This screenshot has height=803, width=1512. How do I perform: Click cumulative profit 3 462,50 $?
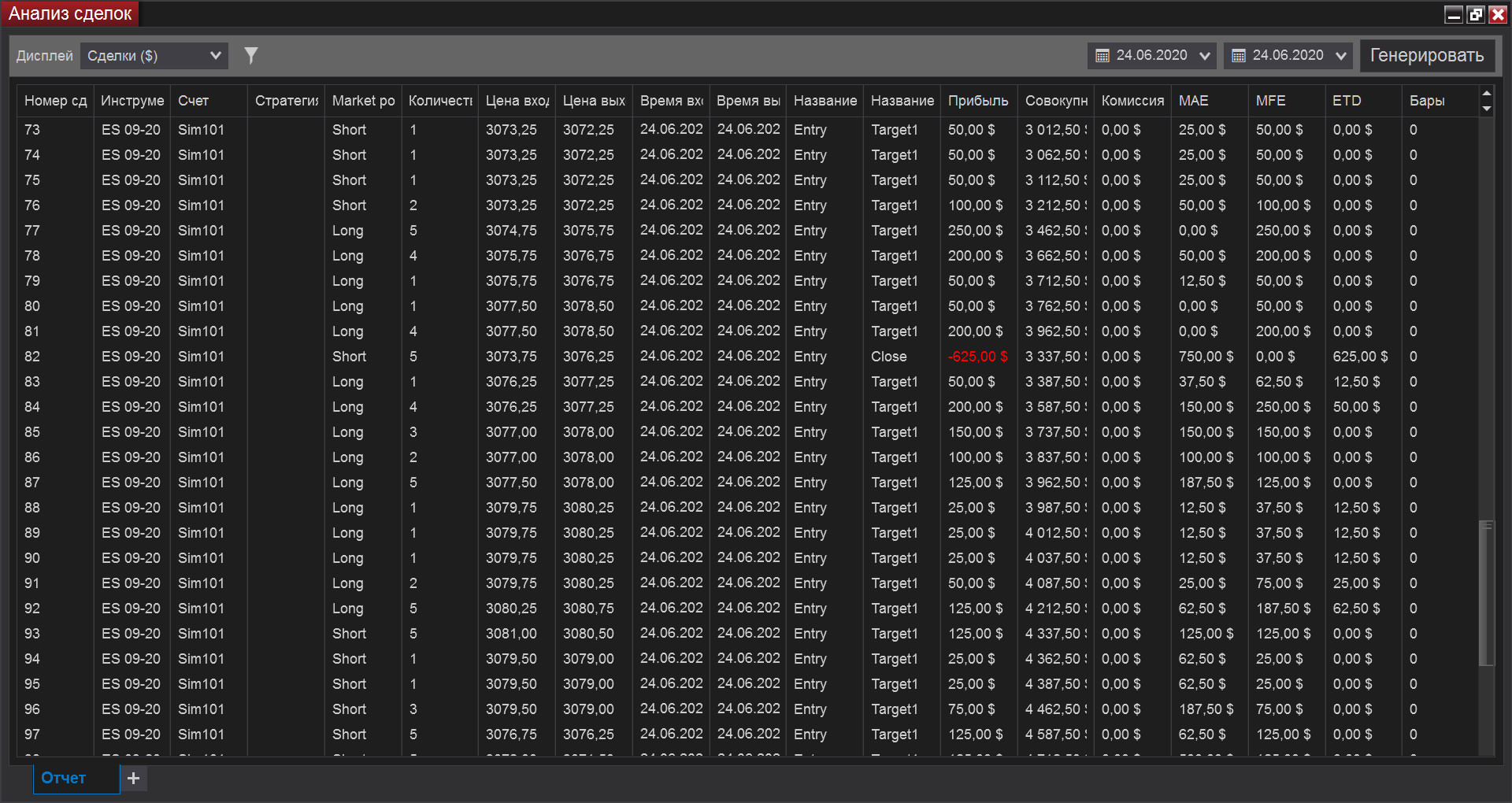click(x=1056, y=231)
